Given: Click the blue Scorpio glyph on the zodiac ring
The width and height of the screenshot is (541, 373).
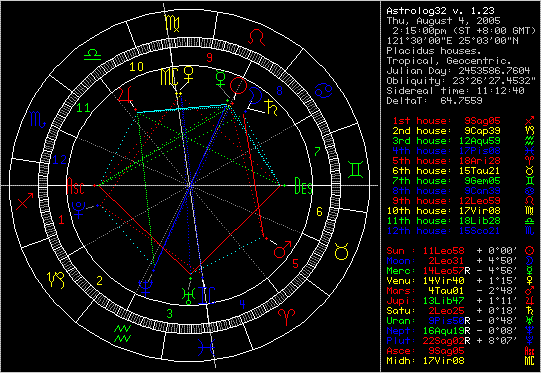Looking at the screenshot, I should [x=38, y=119].
